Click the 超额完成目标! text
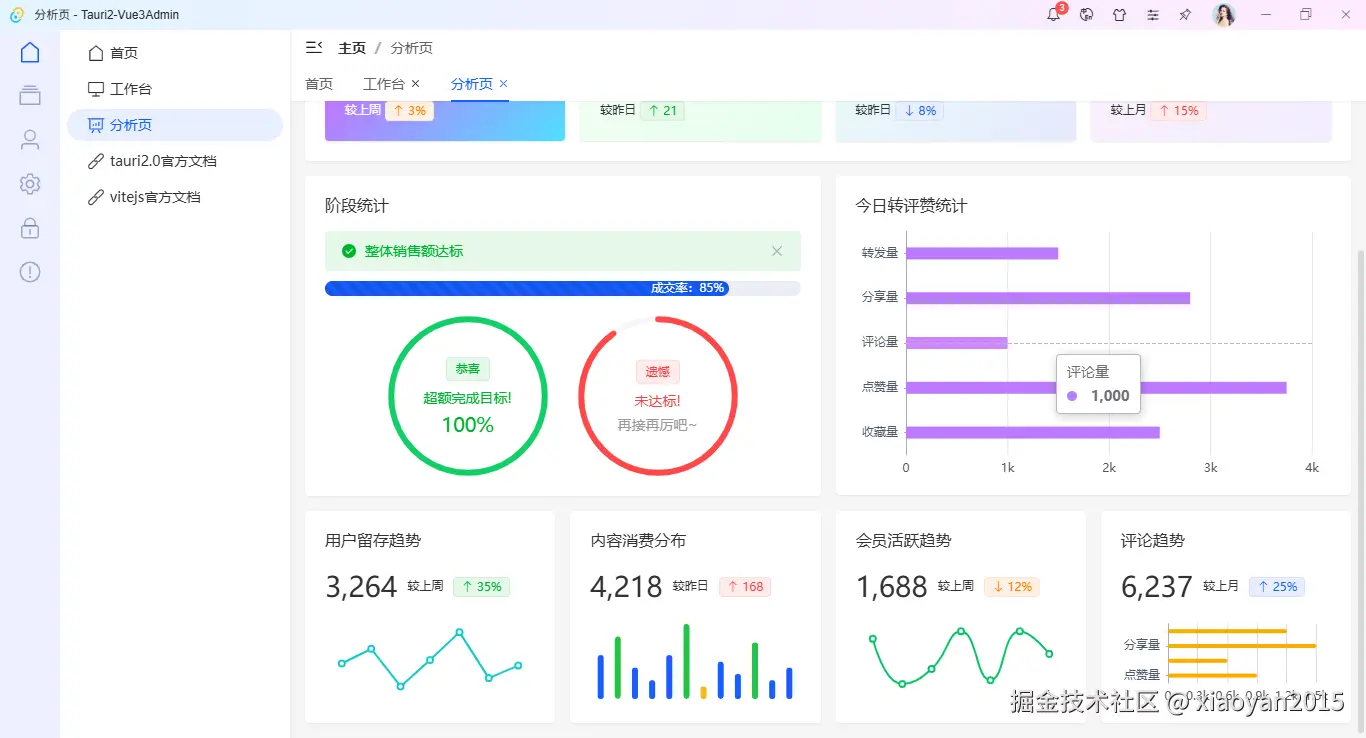 tap(468, 398)
